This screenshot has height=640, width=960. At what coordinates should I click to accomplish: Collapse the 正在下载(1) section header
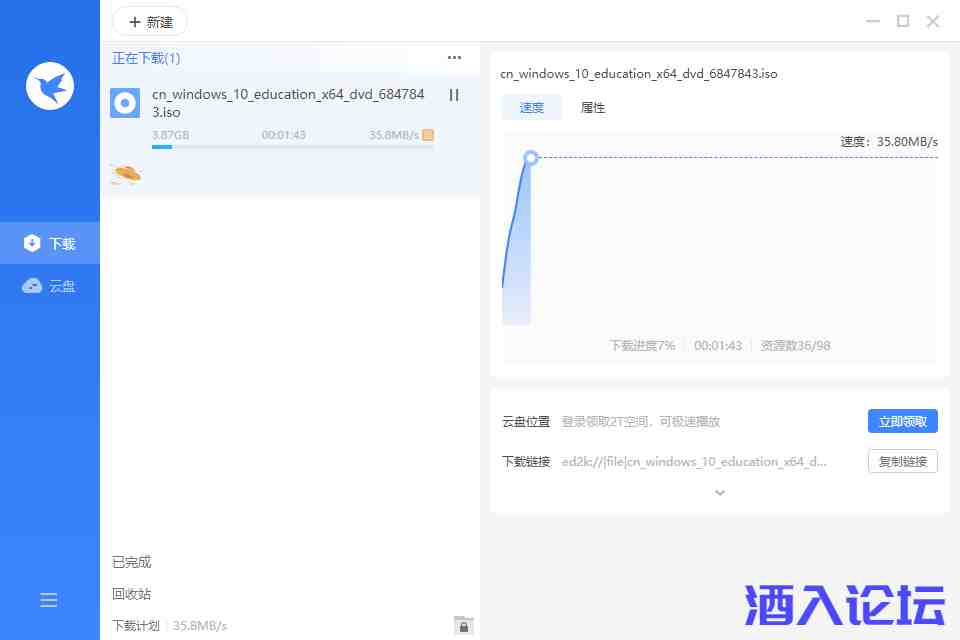click(146, 58)
